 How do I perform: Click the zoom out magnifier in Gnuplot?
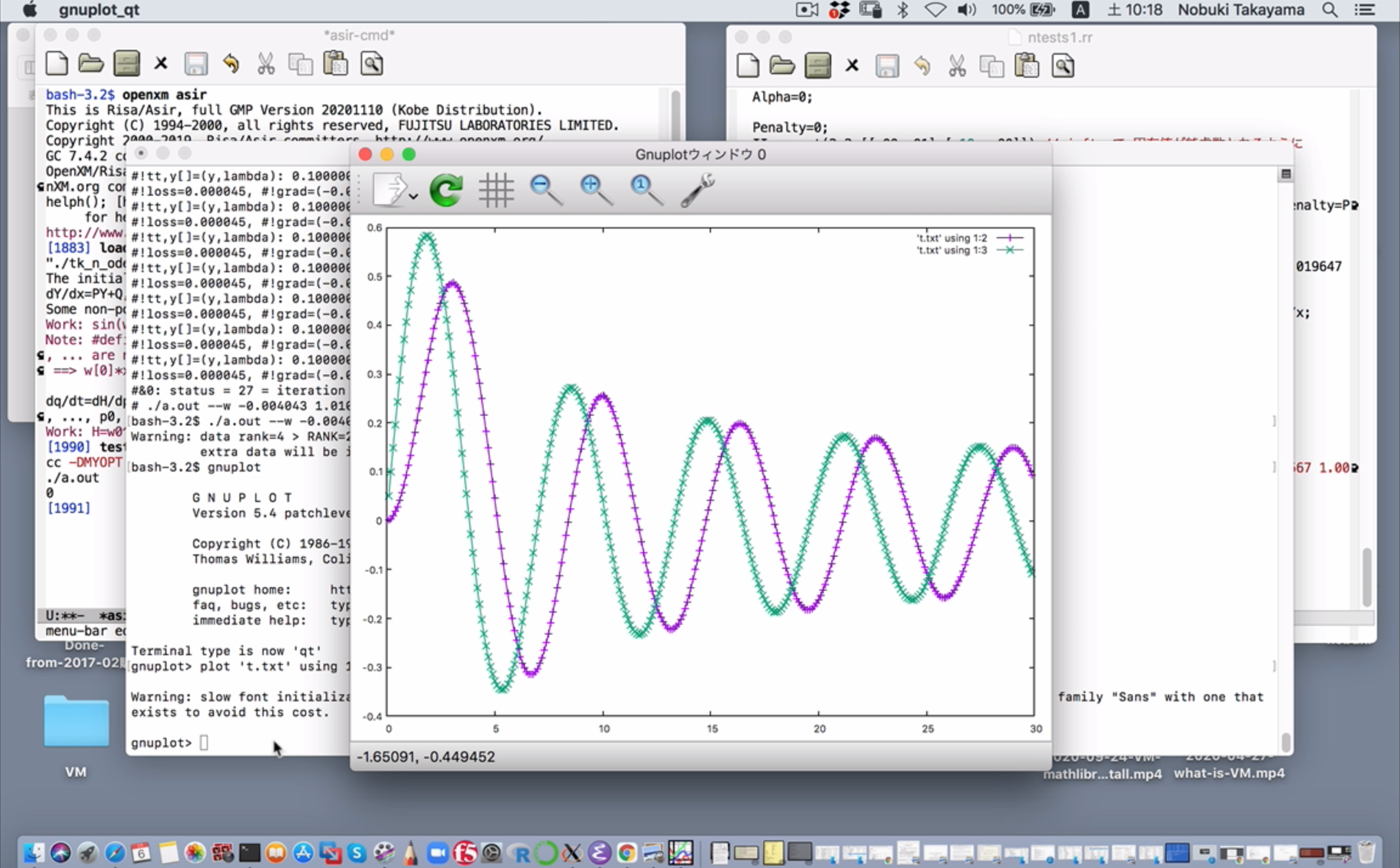(546, 190)
